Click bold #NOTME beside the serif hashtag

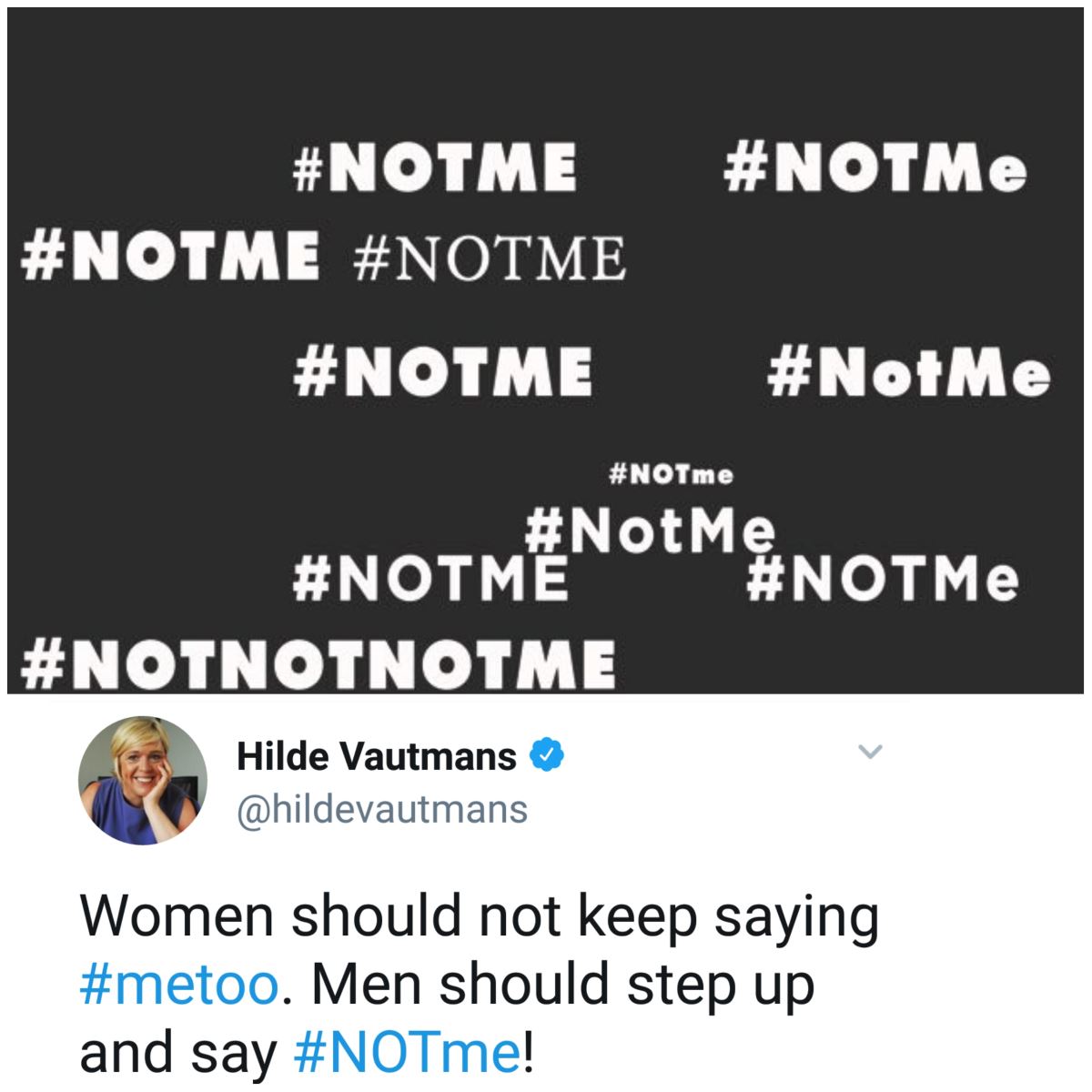pyautogui.click(x=170, y=253)
